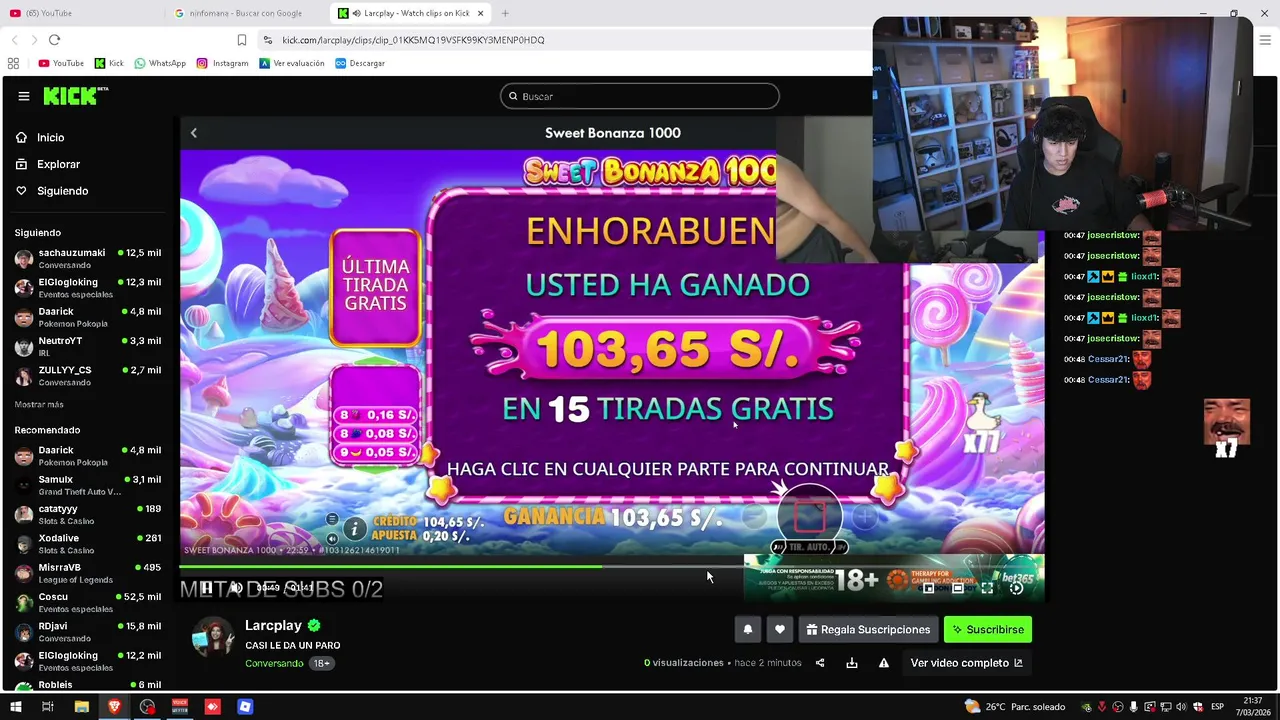Click the slot spin button
1280x720 pixels.
click(809, 517)
